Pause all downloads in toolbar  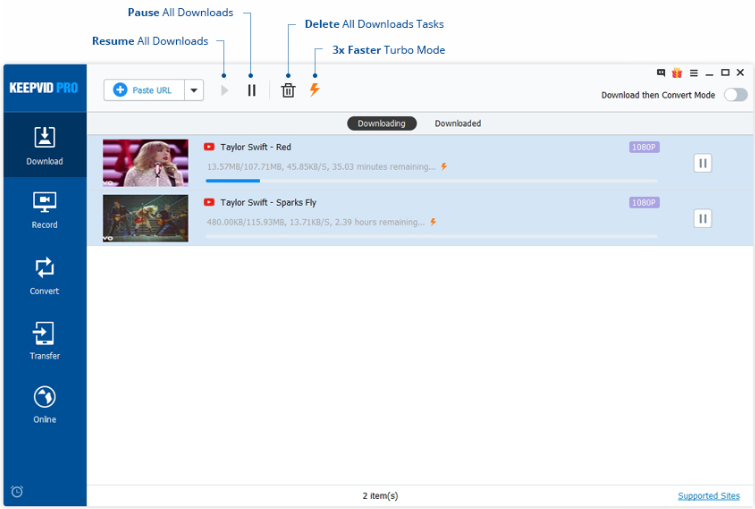[251, 90]
